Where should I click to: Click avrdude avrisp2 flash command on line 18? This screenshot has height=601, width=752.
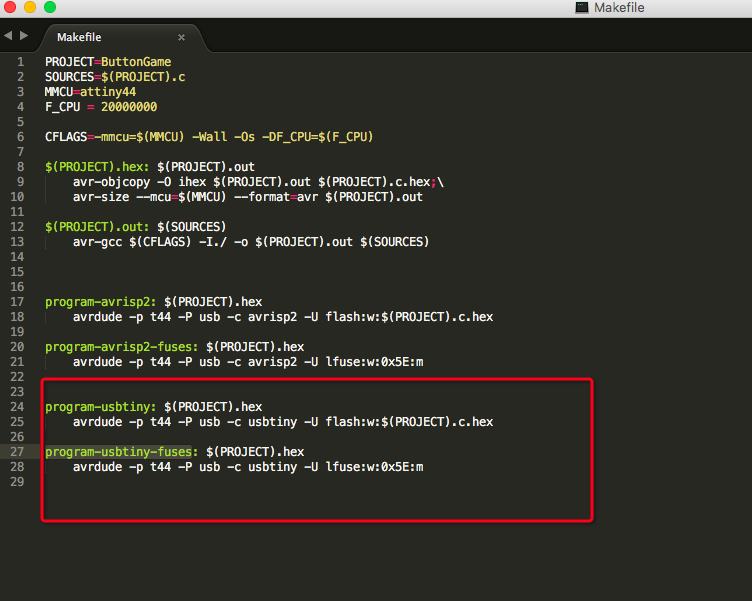click(x=283, y=317)
